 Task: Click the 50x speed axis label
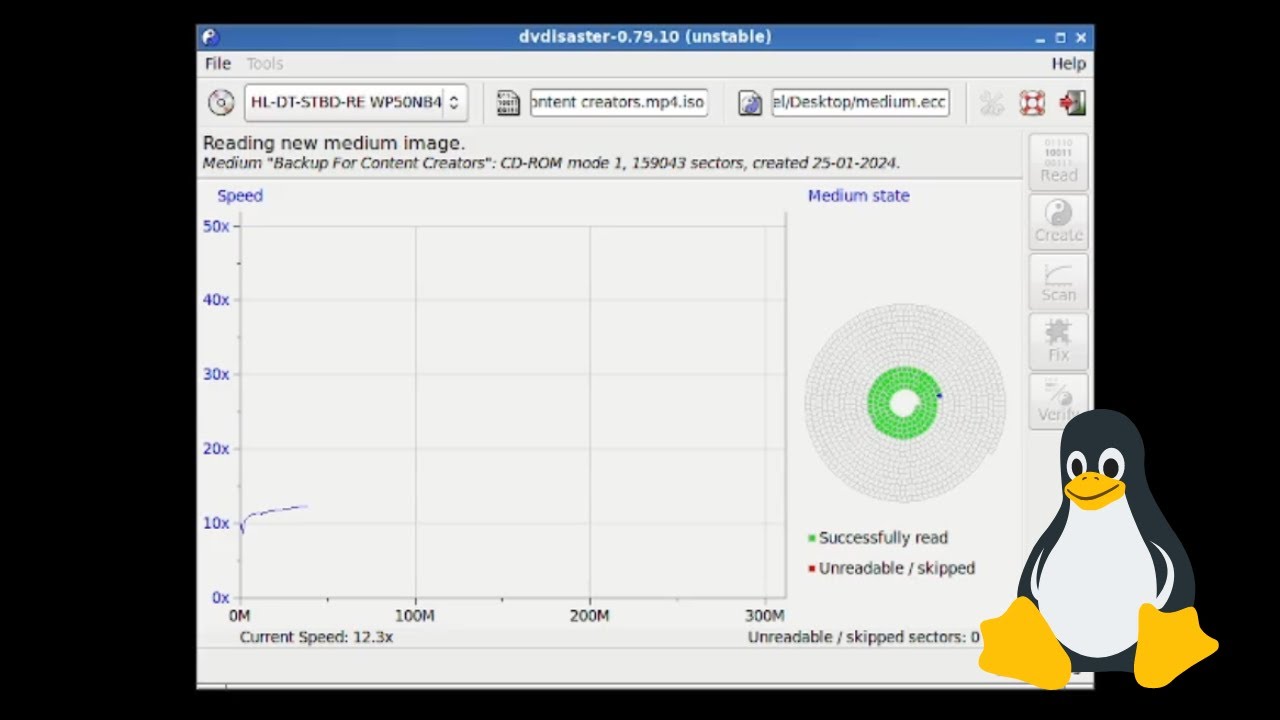pyautogui.click(x=216, y=226)
